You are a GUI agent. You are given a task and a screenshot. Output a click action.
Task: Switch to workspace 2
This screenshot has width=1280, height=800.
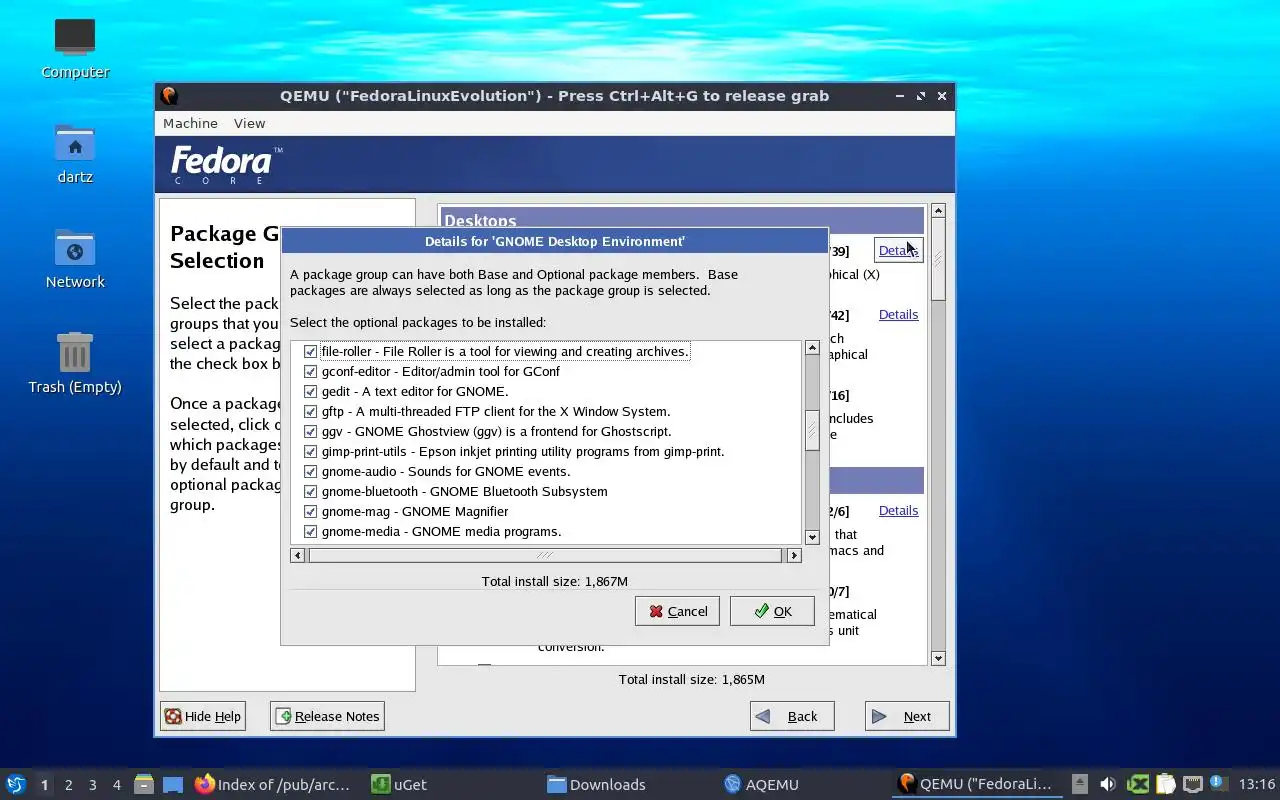68,784
